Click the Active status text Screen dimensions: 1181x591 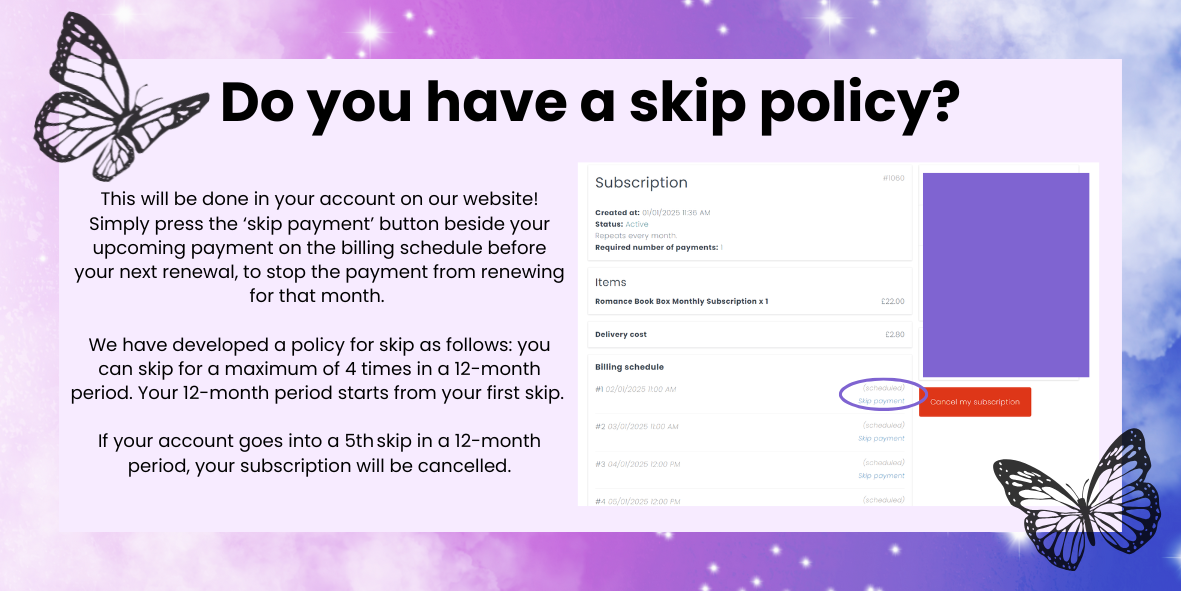click(x=637, y=224)
